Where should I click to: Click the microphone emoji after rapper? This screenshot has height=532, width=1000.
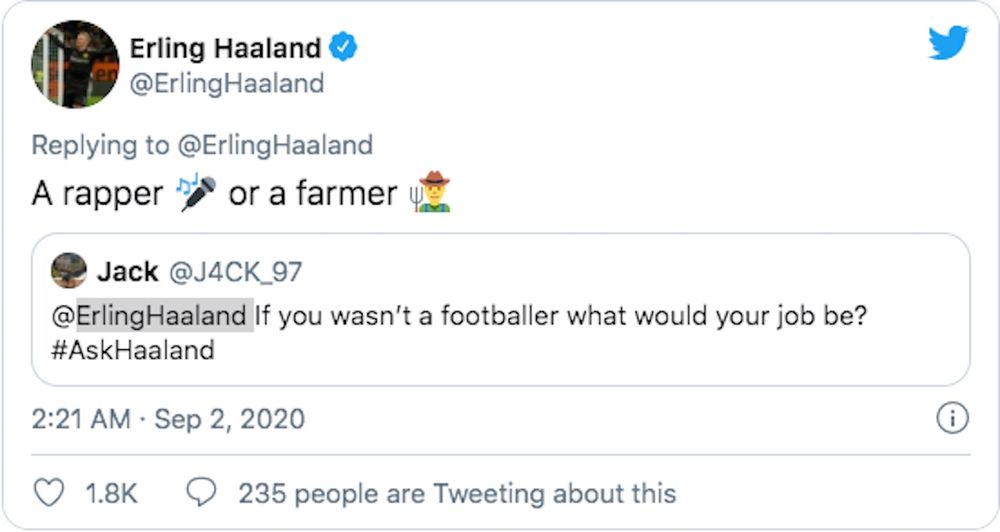196,192
